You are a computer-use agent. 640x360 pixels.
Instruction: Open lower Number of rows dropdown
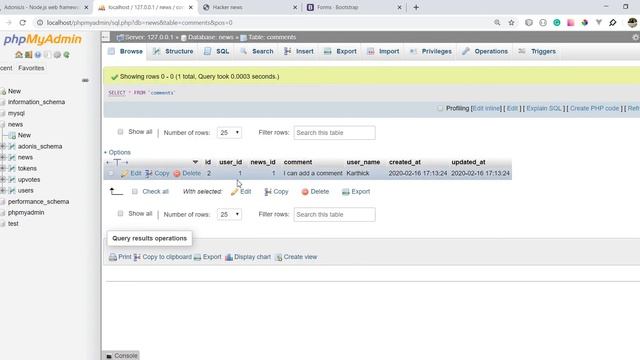(x=229, y=214)
